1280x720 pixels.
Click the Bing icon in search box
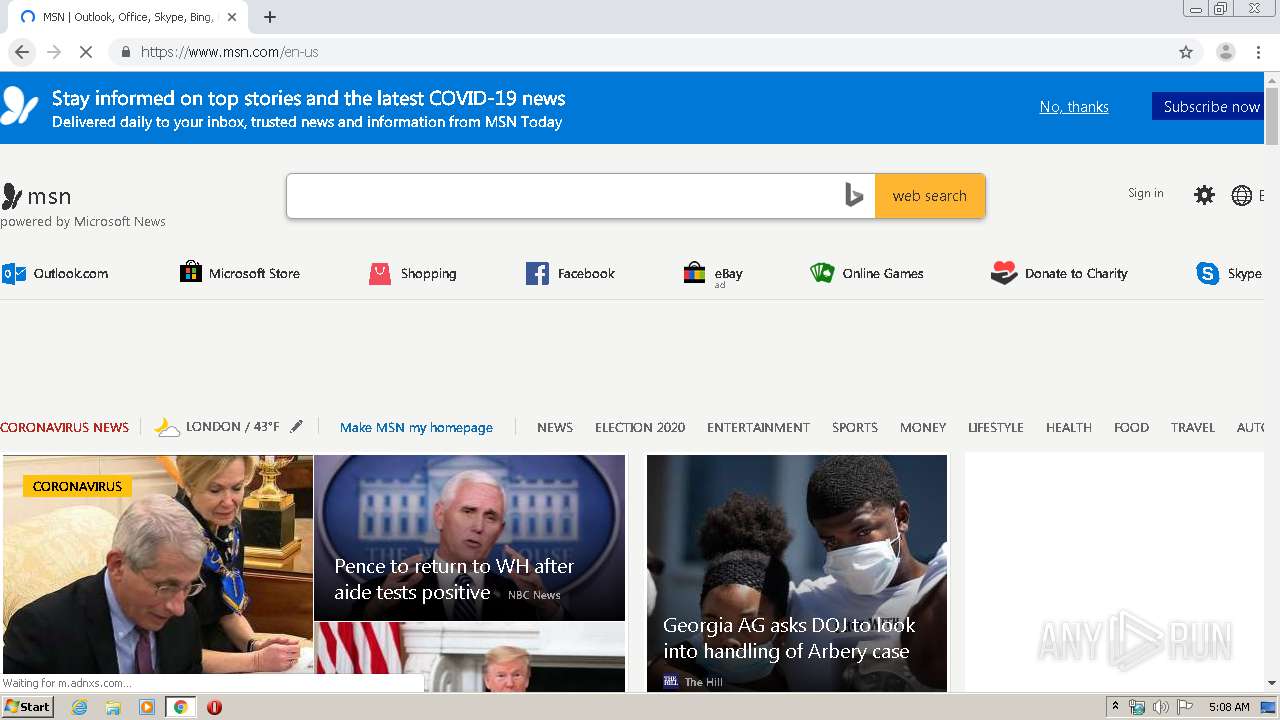853,196
